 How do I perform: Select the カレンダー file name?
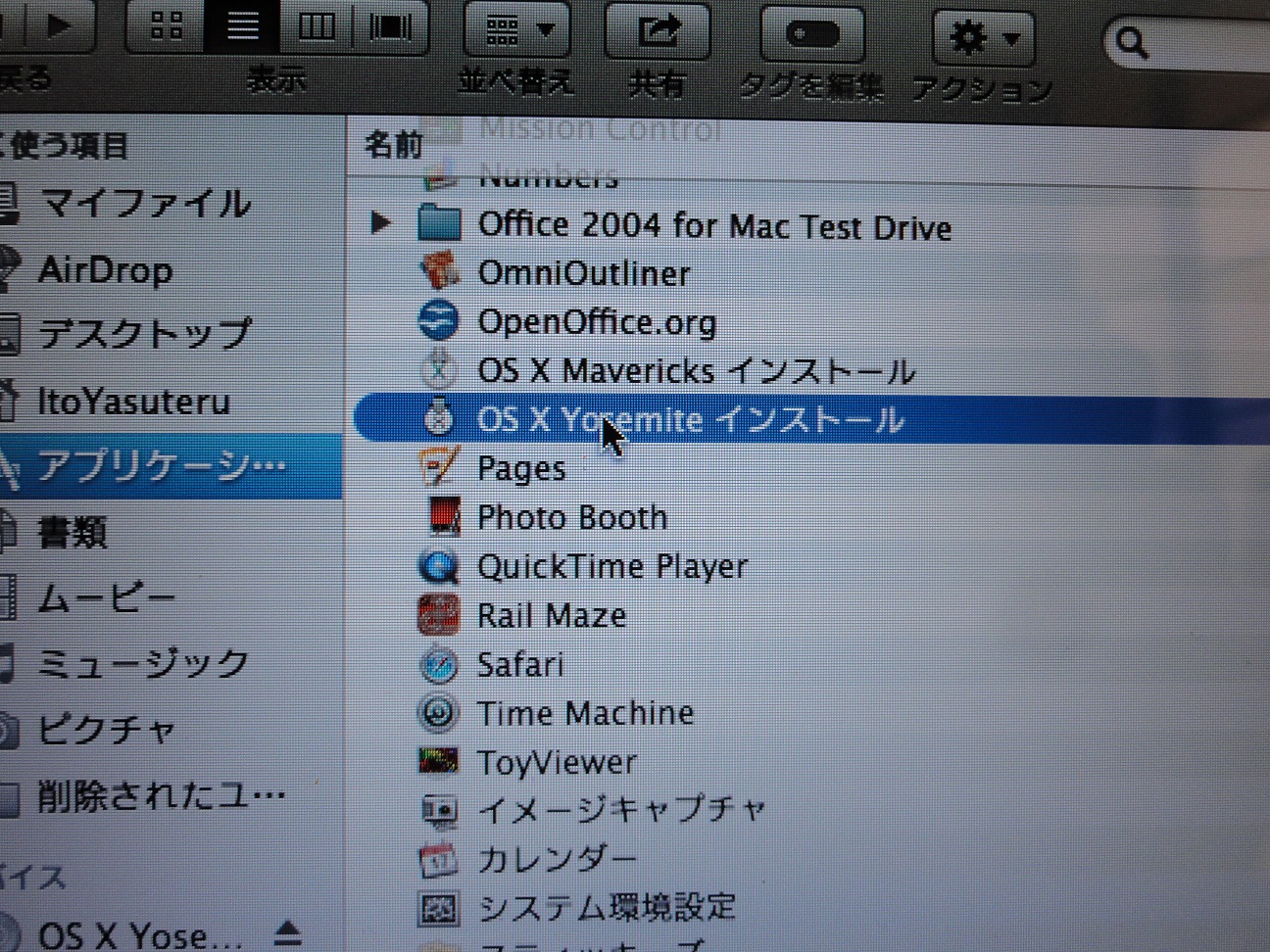pyautogui.click(x=558, y=859)
